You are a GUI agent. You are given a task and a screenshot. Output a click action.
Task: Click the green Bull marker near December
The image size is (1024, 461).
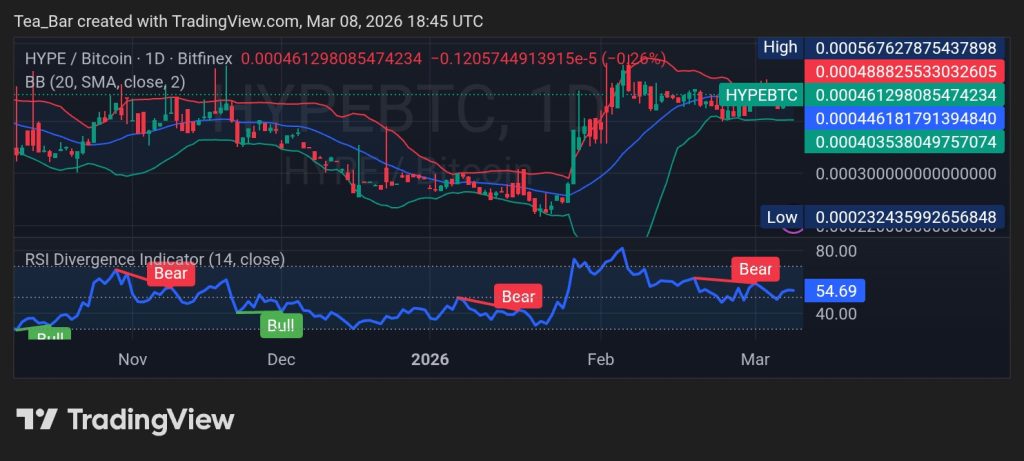[281, 325]
